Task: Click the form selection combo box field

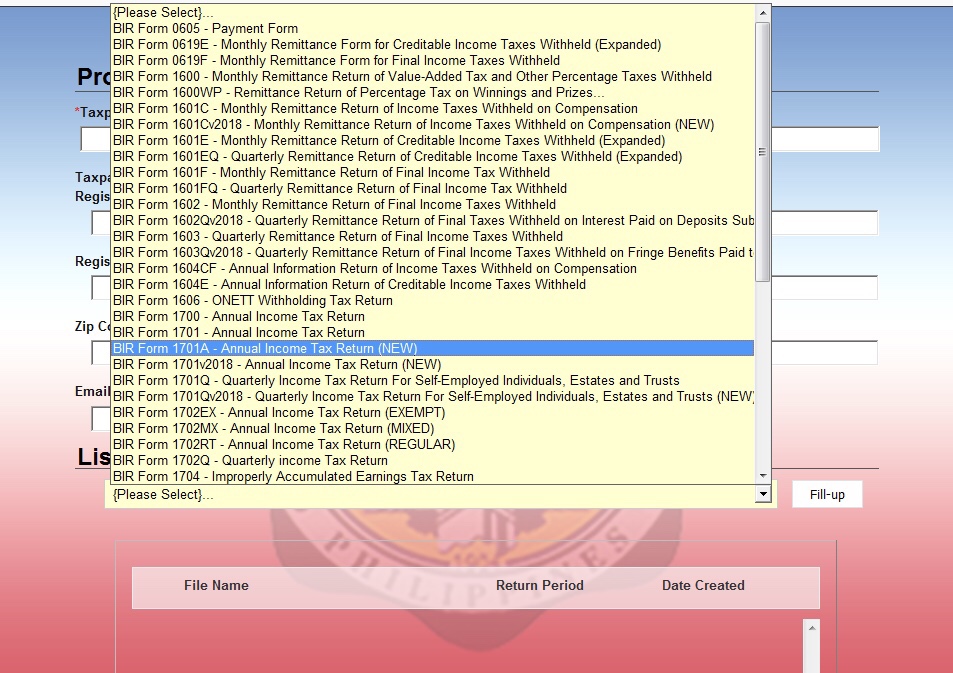Action: point(430,495)
